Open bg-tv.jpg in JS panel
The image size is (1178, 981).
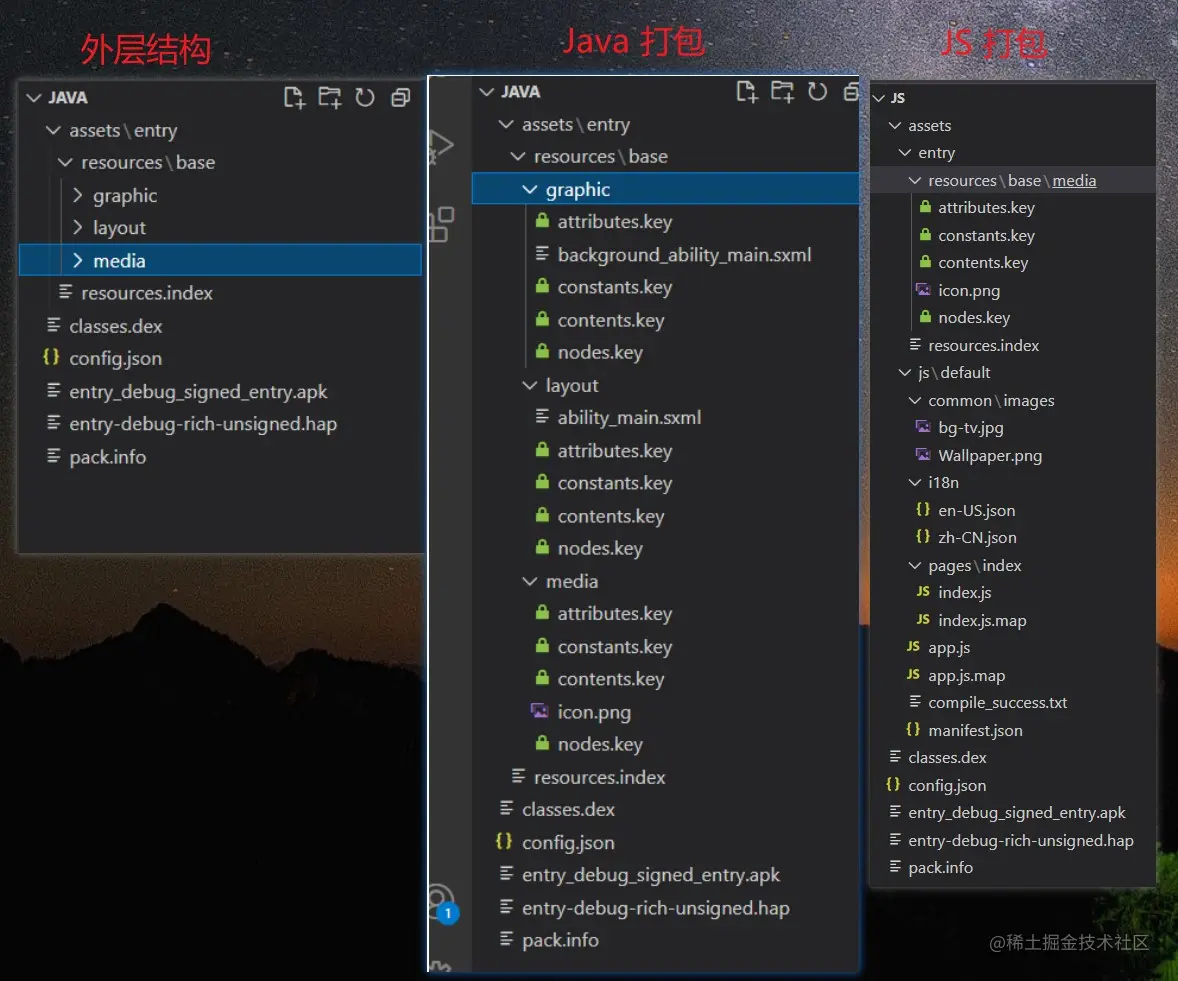[x=971, y=427]
